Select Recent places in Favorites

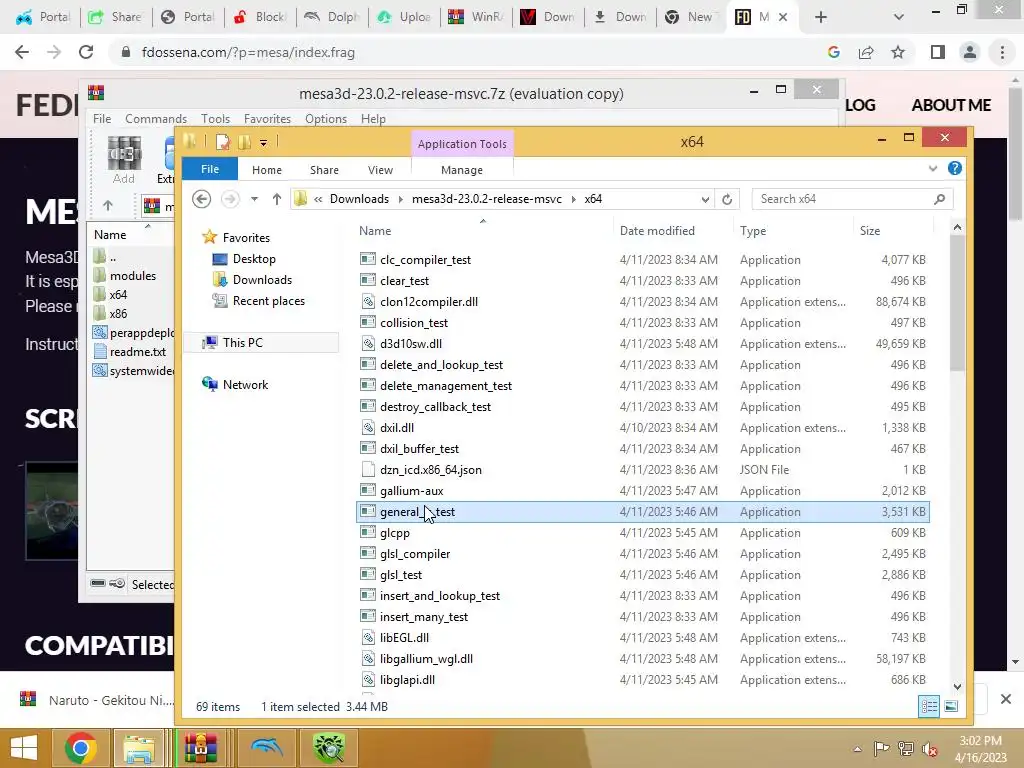click(x=268, y=301)
